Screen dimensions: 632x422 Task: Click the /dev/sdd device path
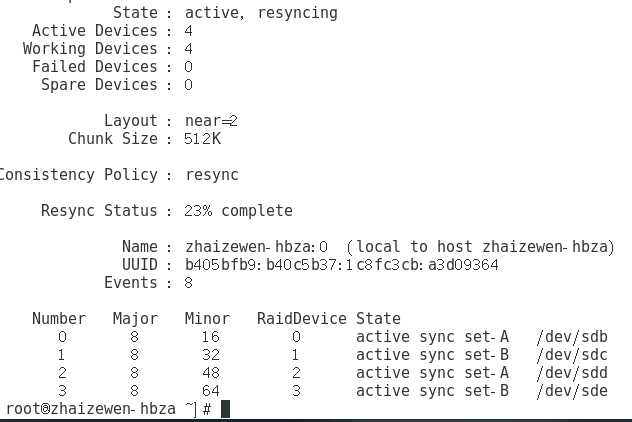pos(571,373)
